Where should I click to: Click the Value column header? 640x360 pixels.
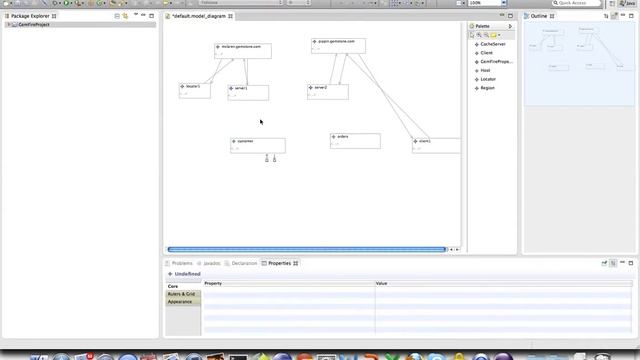(x=504, y=283)
